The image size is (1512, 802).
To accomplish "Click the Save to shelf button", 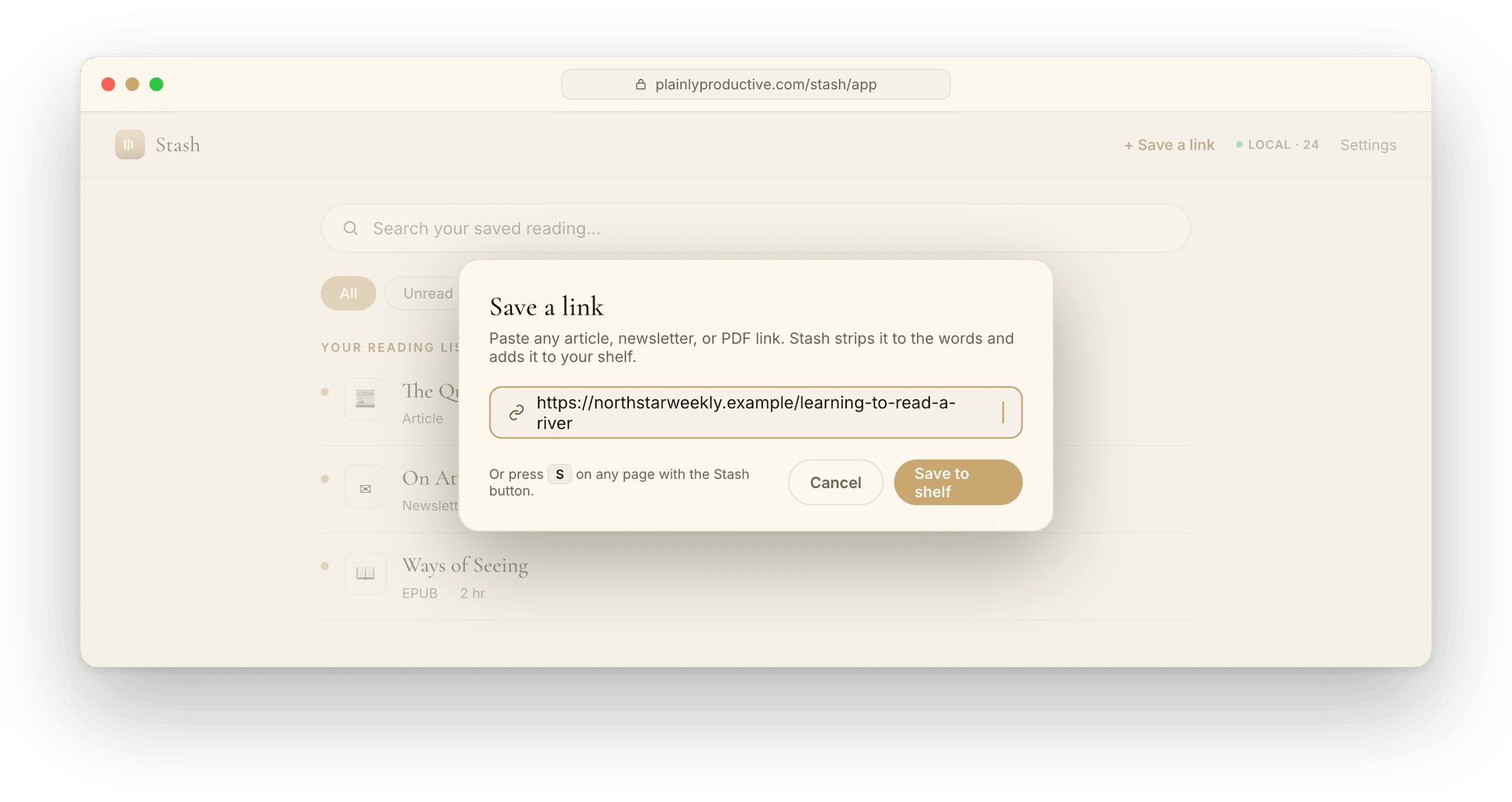I will (958, 482).
